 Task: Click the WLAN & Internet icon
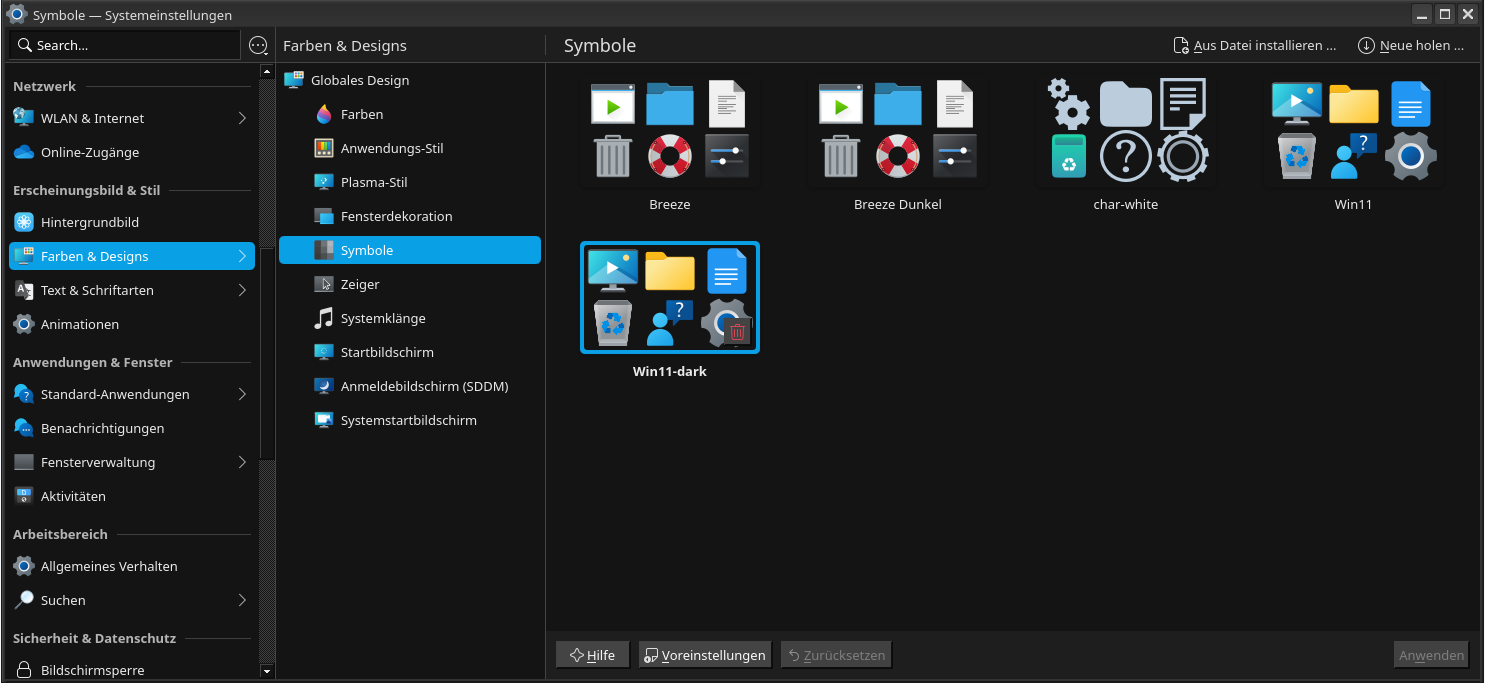[24, 118]
